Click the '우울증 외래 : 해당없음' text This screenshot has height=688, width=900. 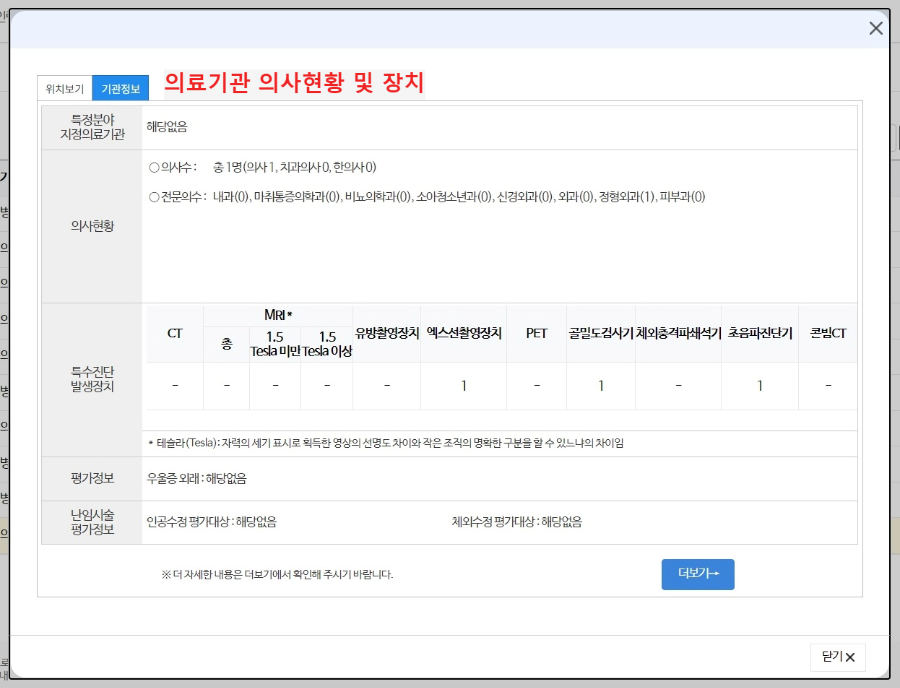(197, 479)
